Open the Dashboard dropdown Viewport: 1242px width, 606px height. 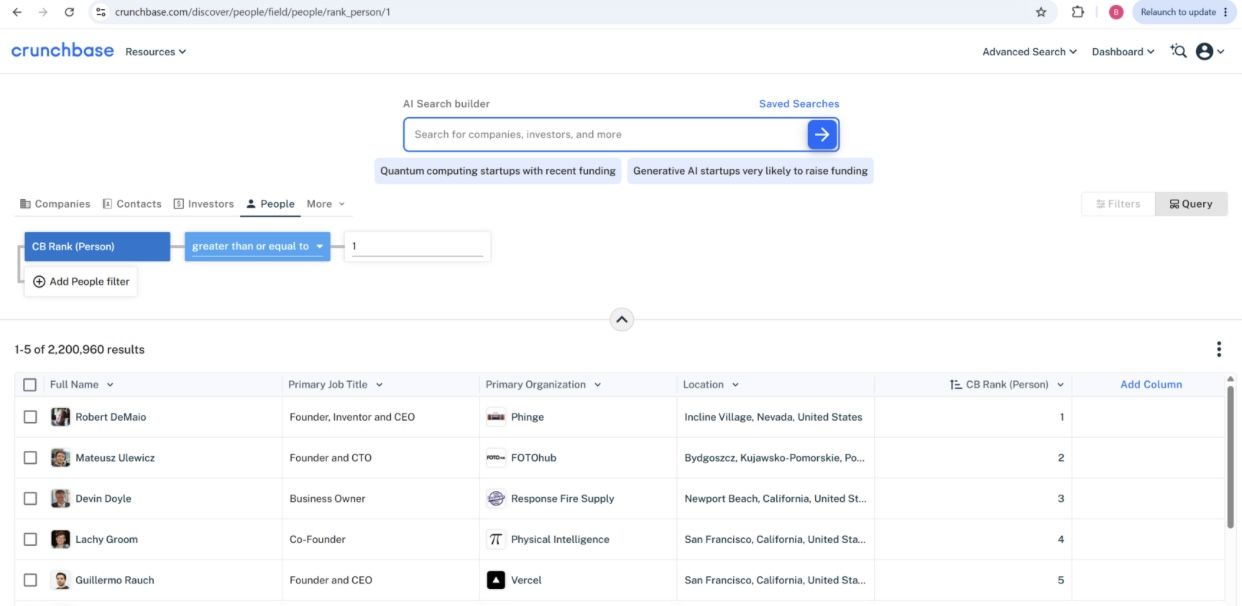coord(1123,52)
